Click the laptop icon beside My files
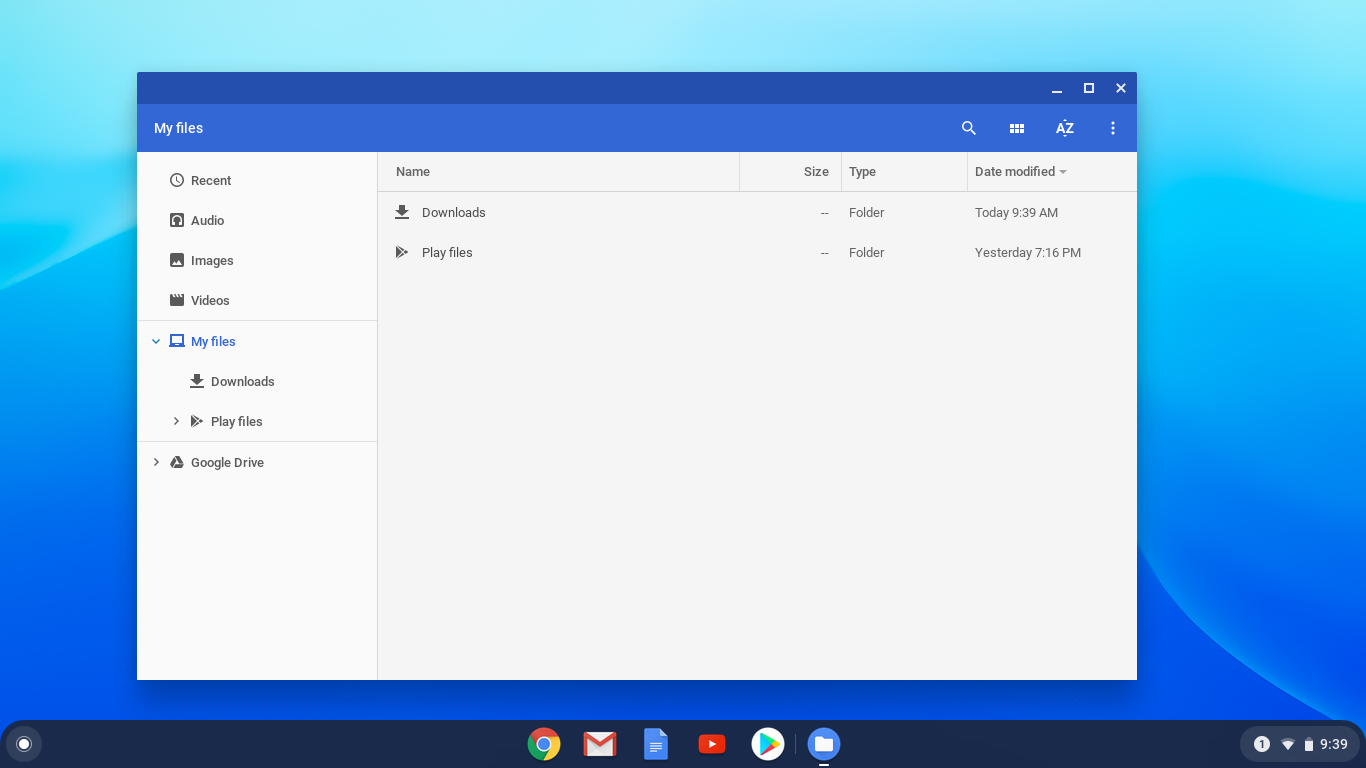1366x768 pixels. [177, 341]
